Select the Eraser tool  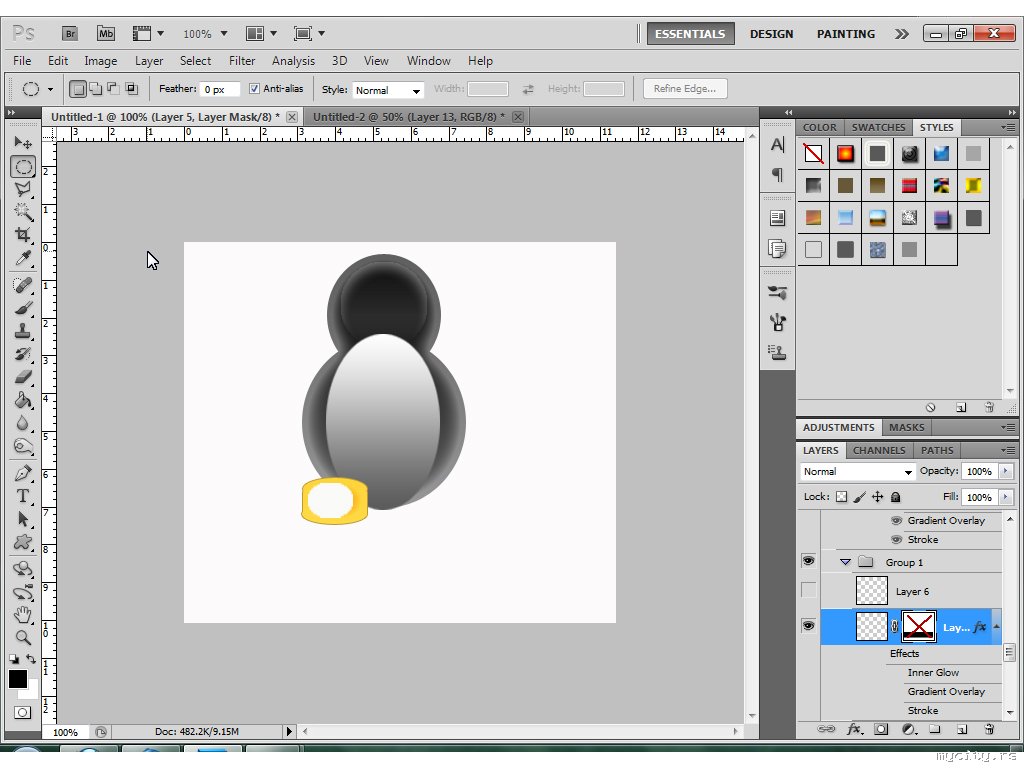click(x=23, y=377)
